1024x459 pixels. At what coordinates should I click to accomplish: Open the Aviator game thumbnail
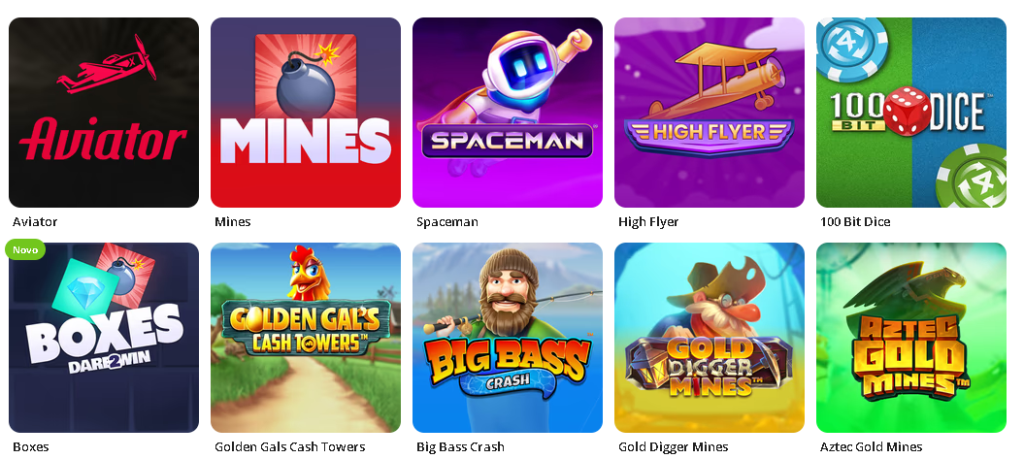pyautogui.click(x=104, y=112)
